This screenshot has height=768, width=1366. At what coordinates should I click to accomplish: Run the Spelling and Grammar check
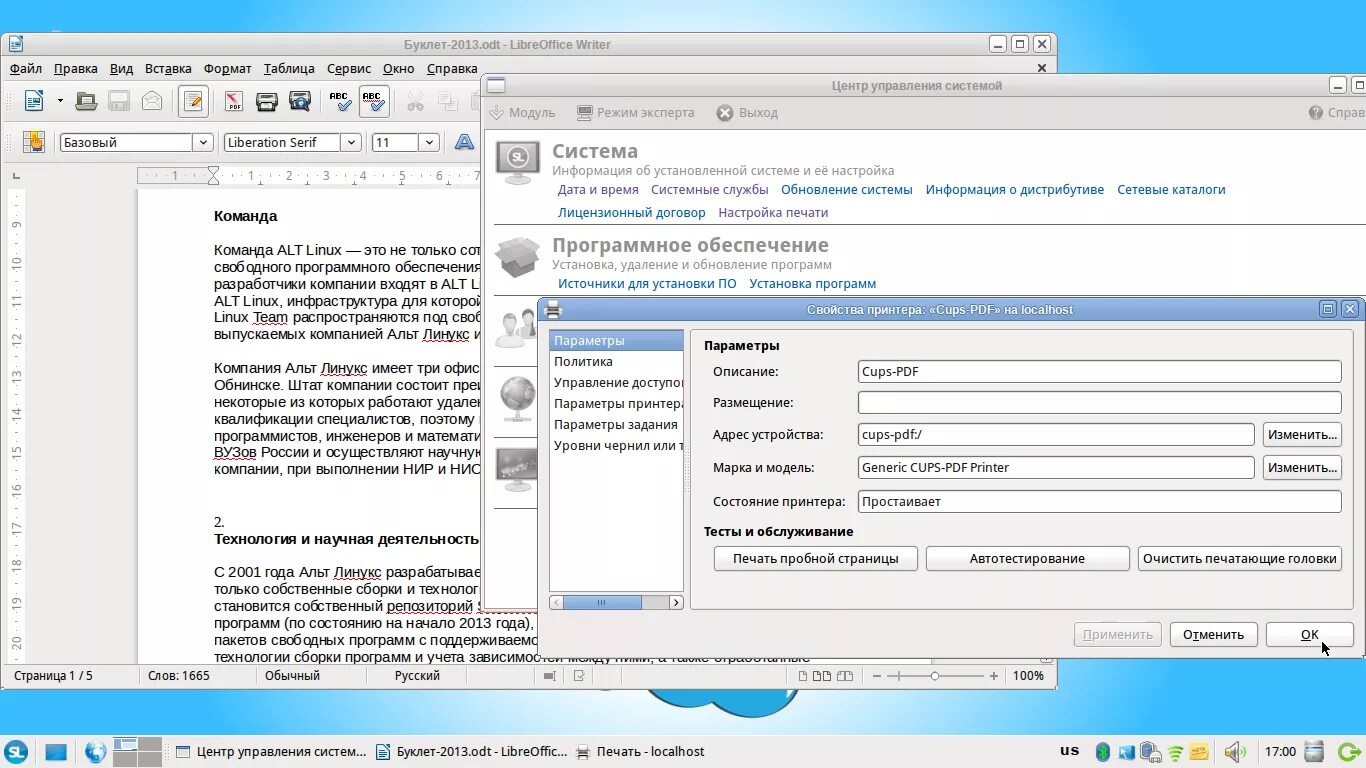point(340,101)
